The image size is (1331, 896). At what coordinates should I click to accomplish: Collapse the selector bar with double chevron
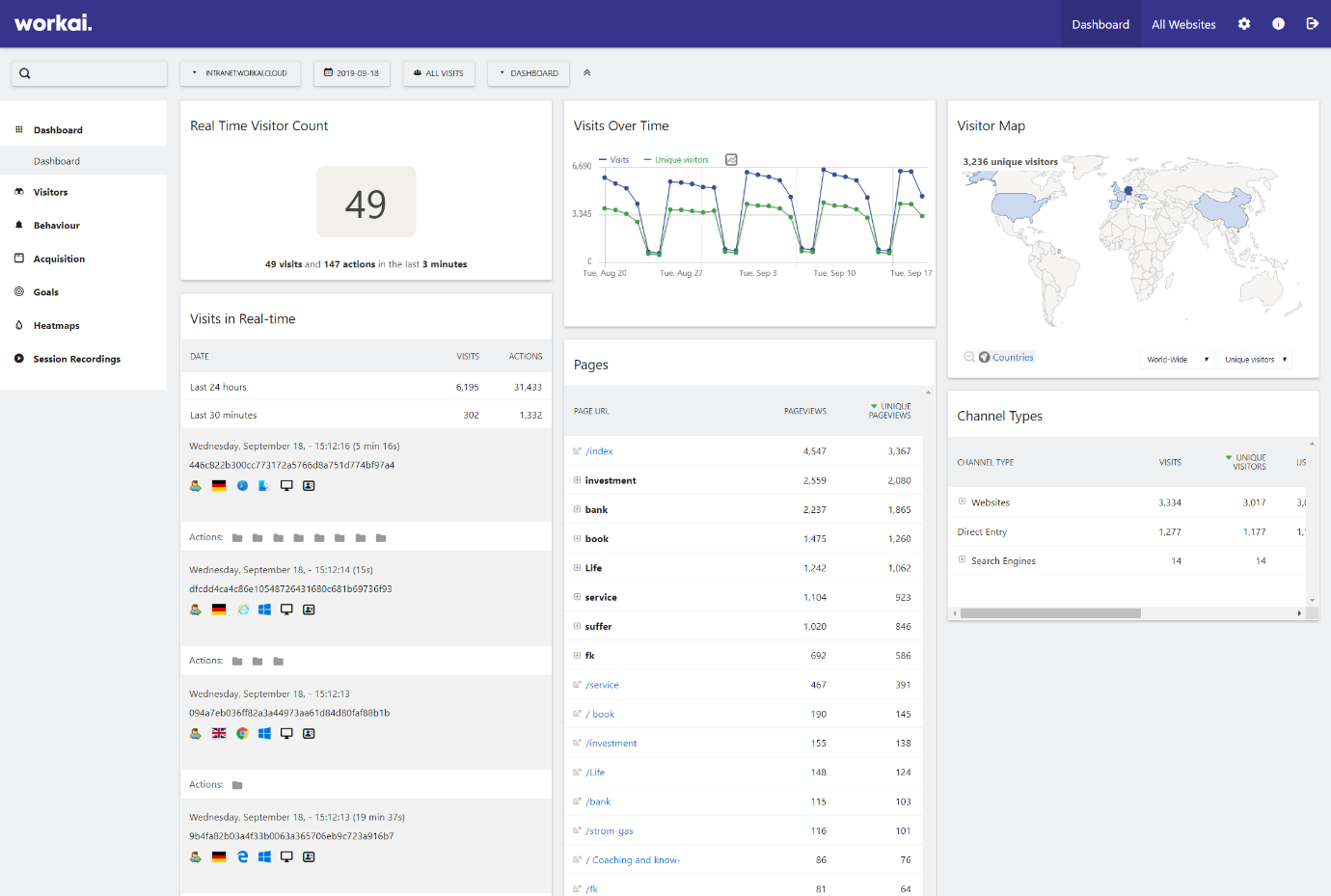[586, 73]
